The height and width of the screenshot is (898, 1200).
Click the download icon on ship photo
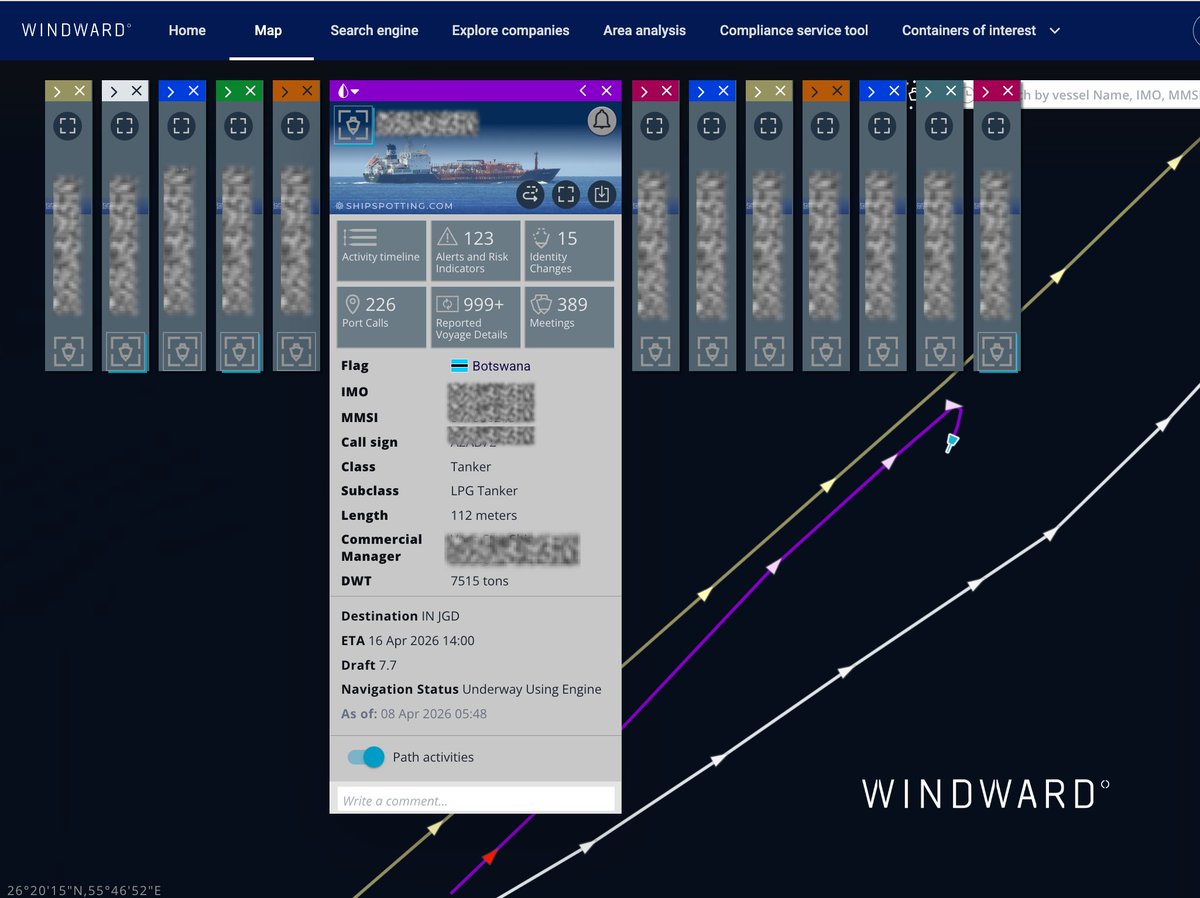tap(601, 194)
